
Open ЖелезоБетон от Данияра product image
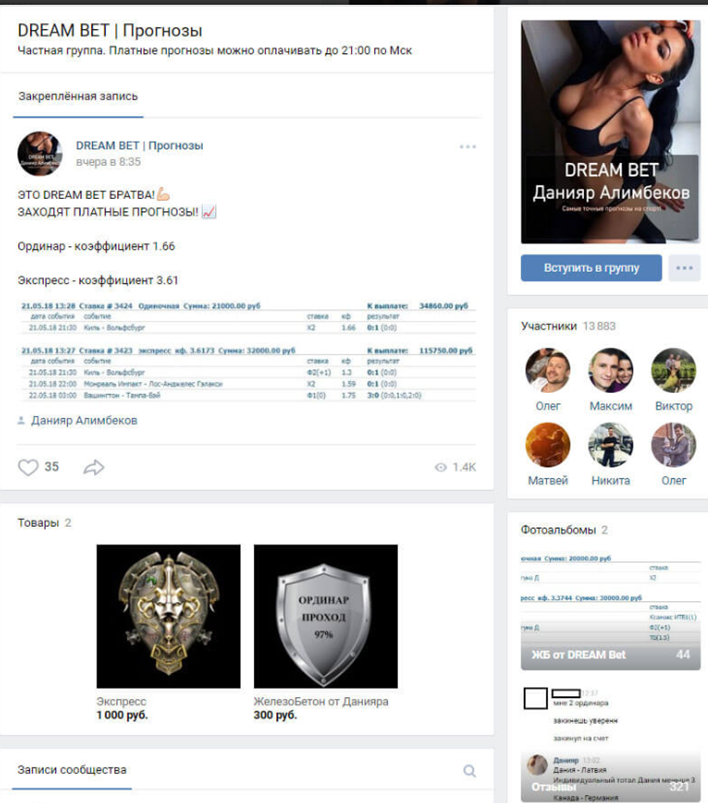326,616
